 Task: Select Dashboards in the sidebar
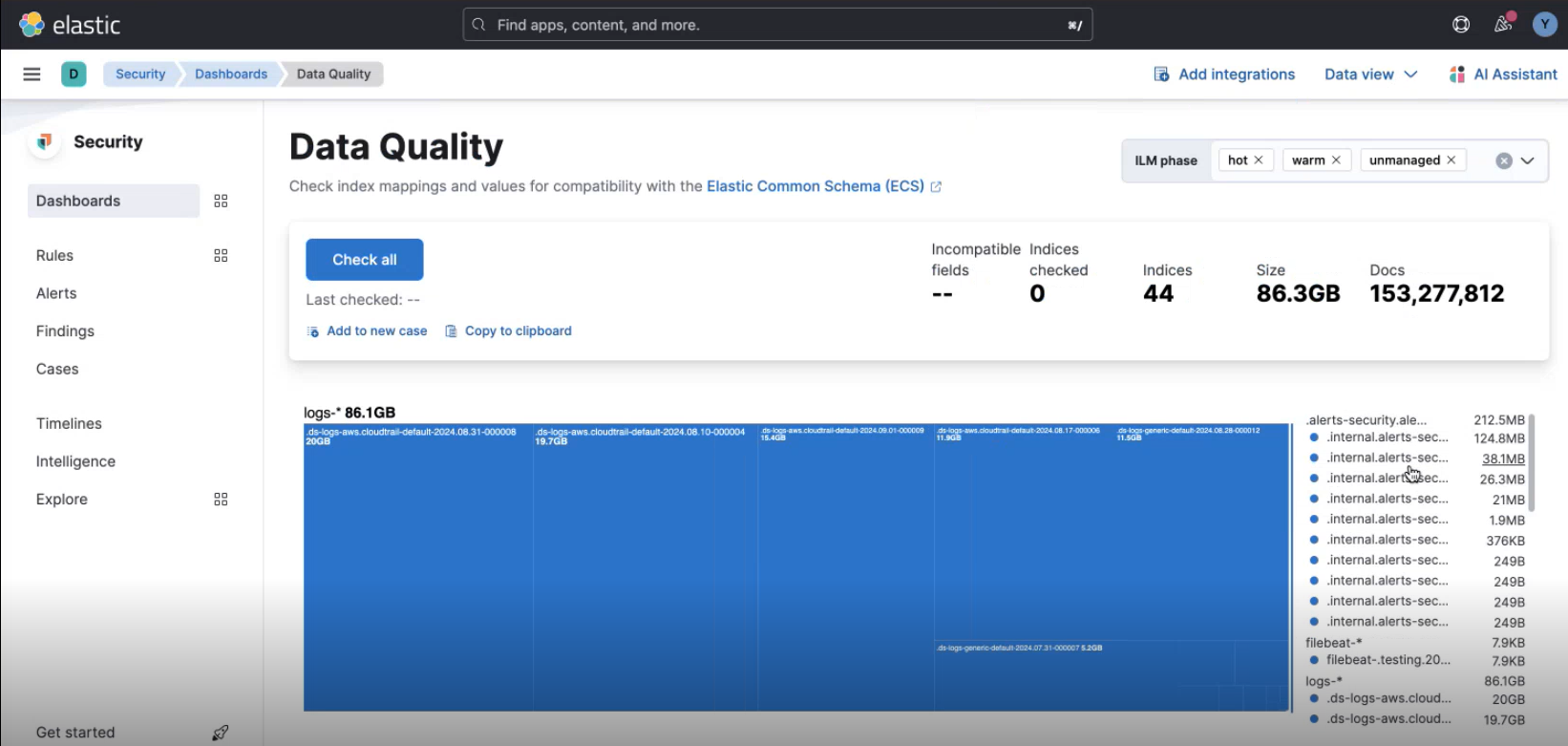[114, 201]
